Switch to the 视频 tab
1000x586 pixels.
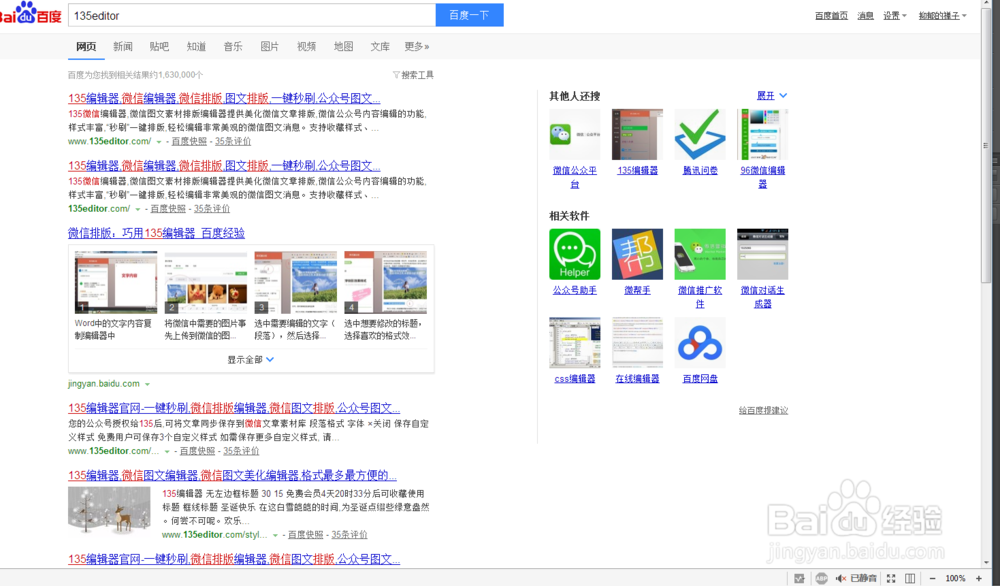point(306,47)
